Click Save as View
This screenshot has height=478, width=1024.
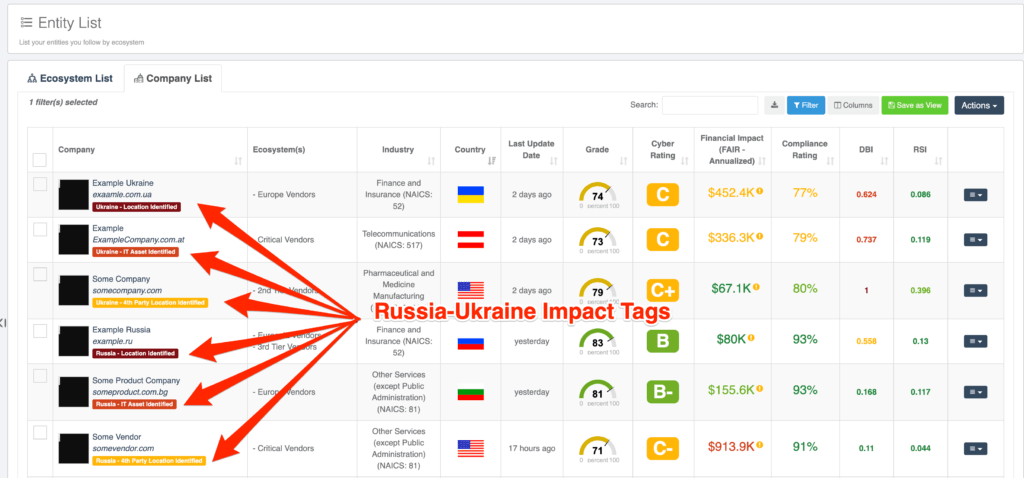pos(914,105)
